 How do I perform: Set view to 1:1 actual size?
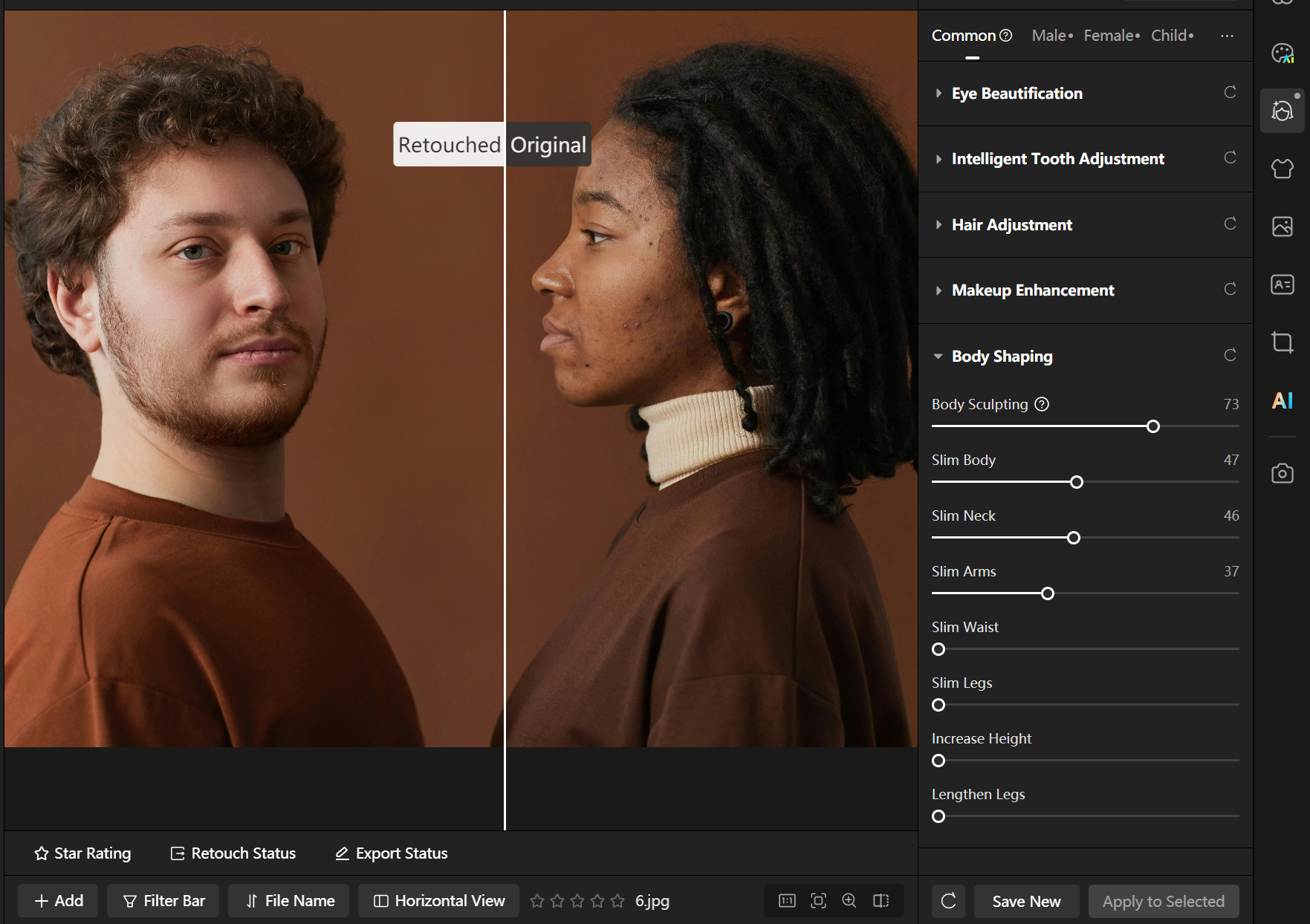pyautogui.click(x=787, y=900)
